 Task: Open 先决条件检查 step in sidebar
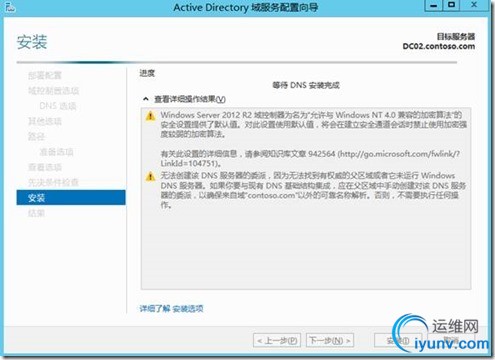[x=53, y=182]
